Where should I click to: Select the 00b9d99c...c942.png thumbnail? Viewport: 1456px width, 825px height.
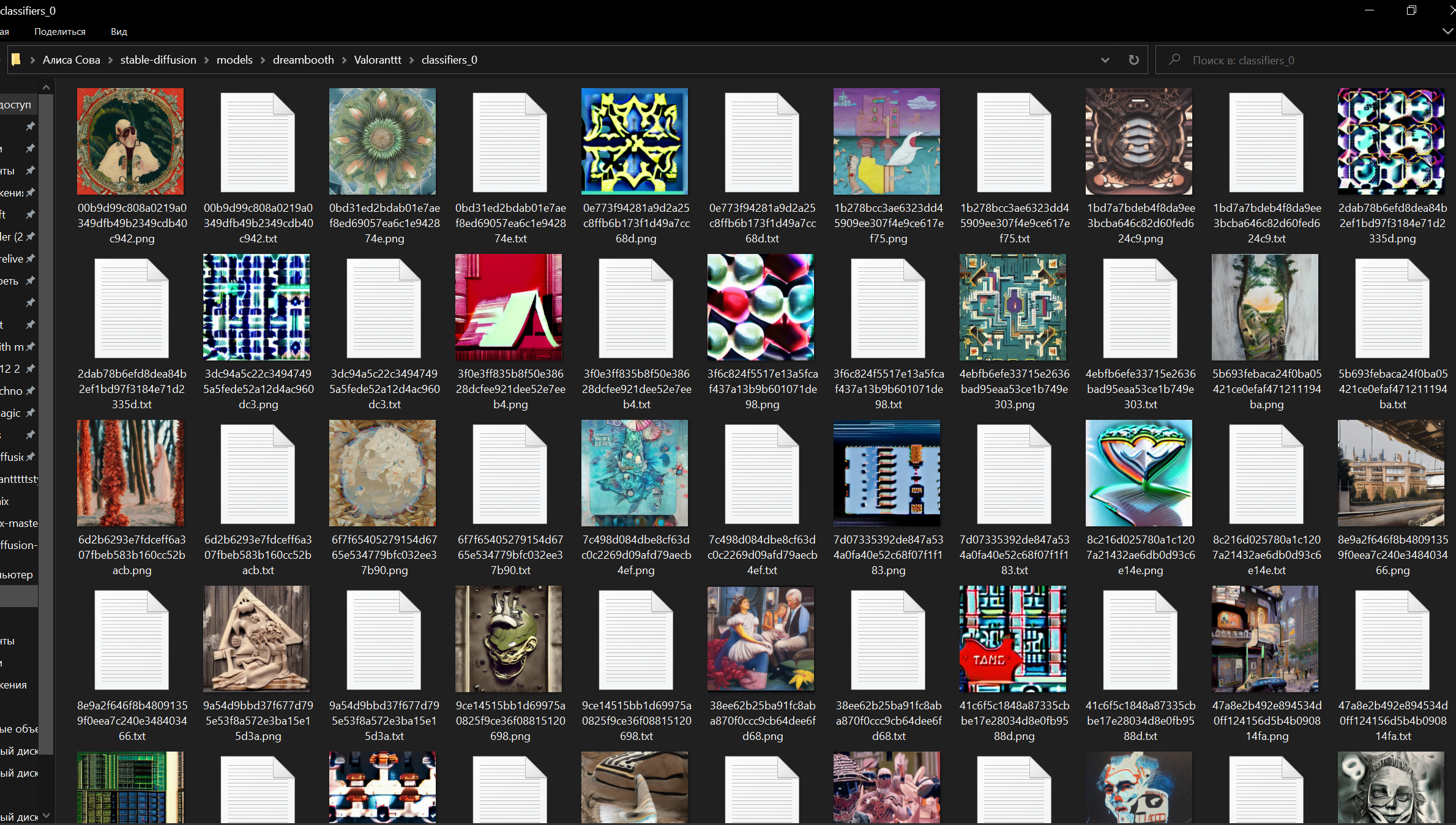130,141
